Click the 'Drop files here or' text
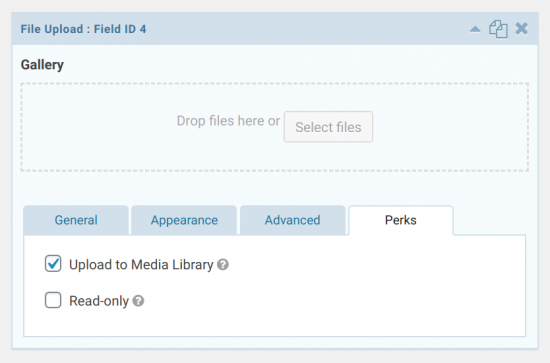The height and width of the screenshot is (363, 550). [x=228, y=121]
